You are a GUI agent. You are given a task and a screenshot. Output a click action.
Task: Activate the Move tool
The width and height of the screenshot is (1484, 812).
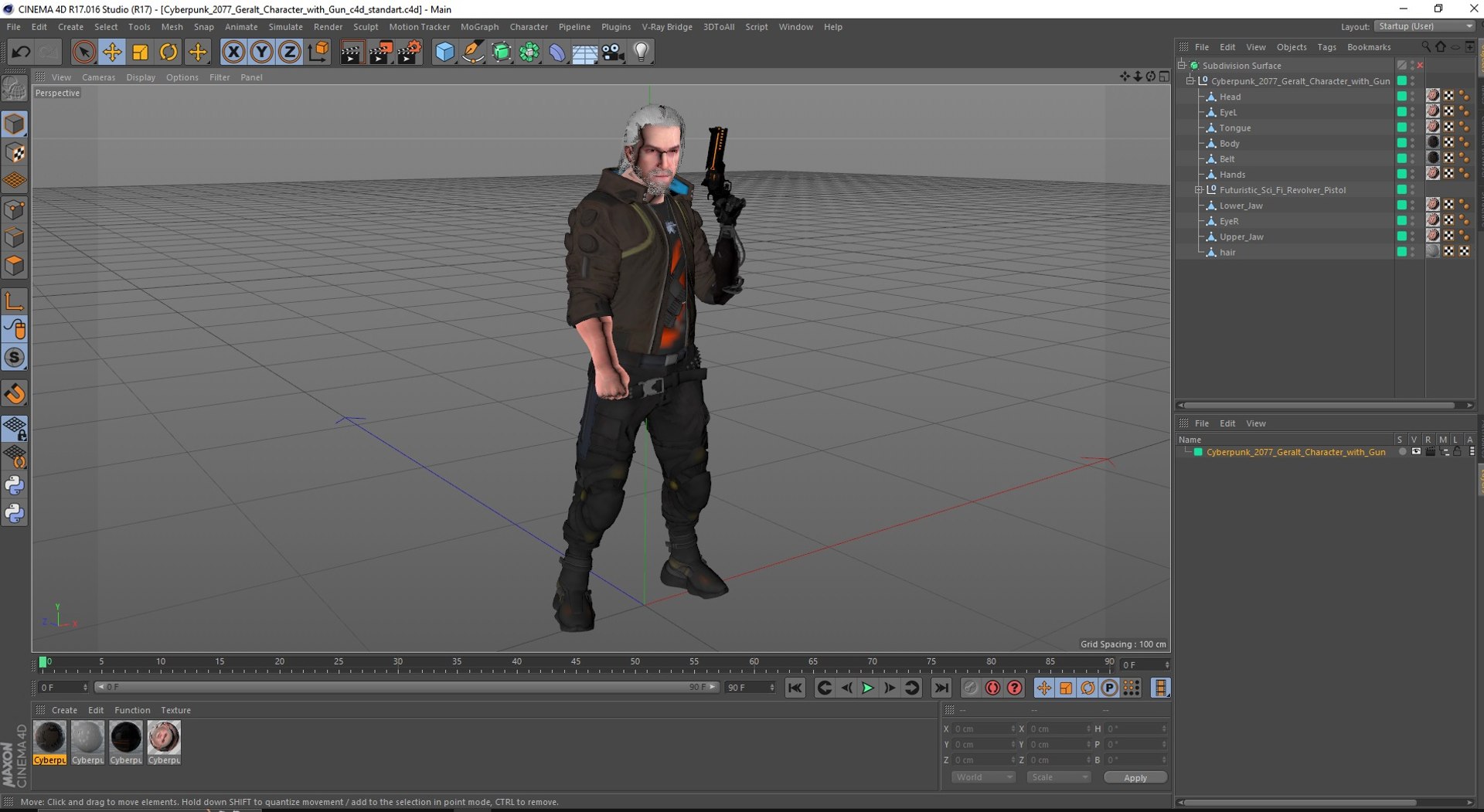[x=112, y=53]
